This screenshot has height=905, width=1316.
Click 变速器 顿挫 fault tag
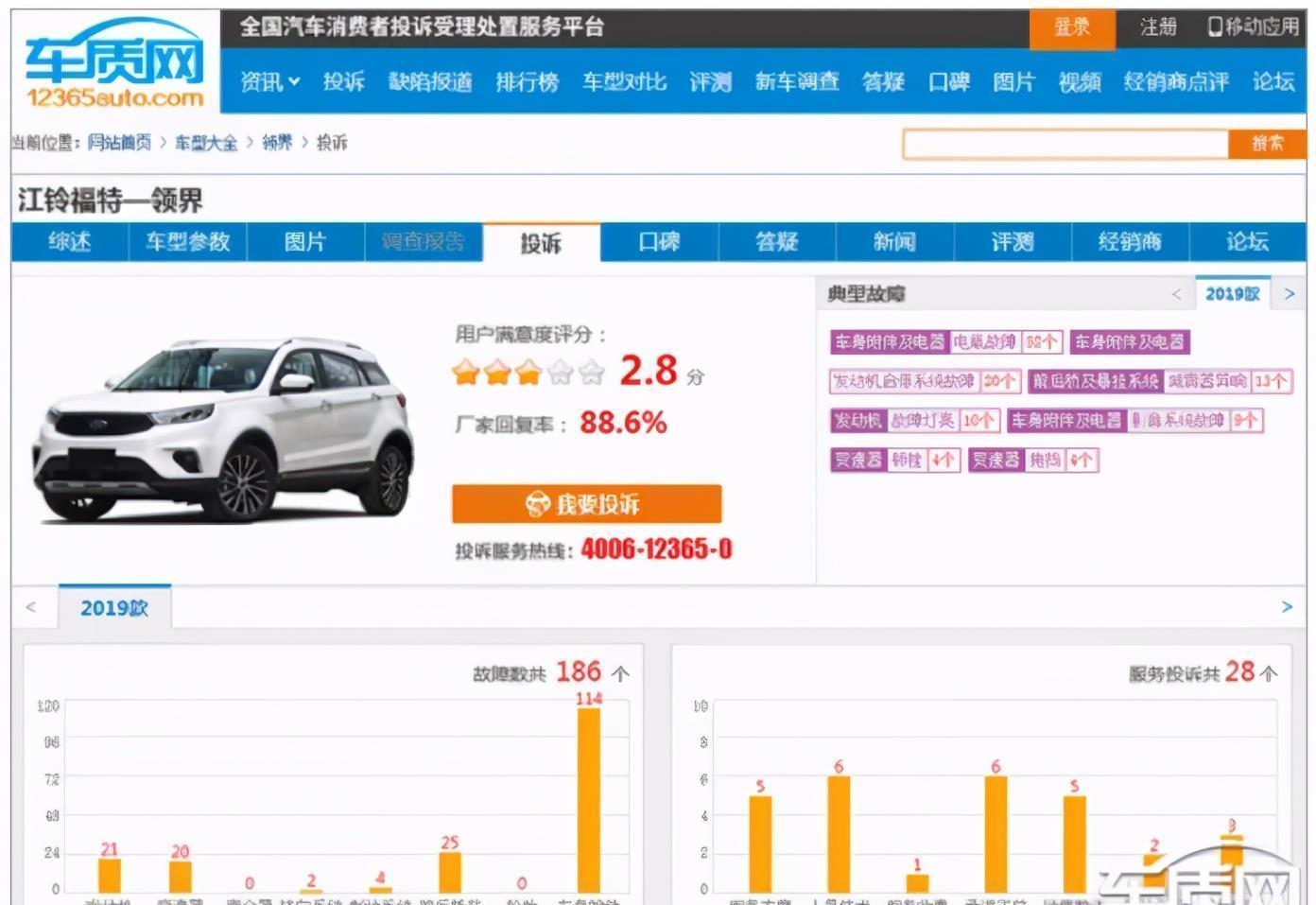(895, 460)
